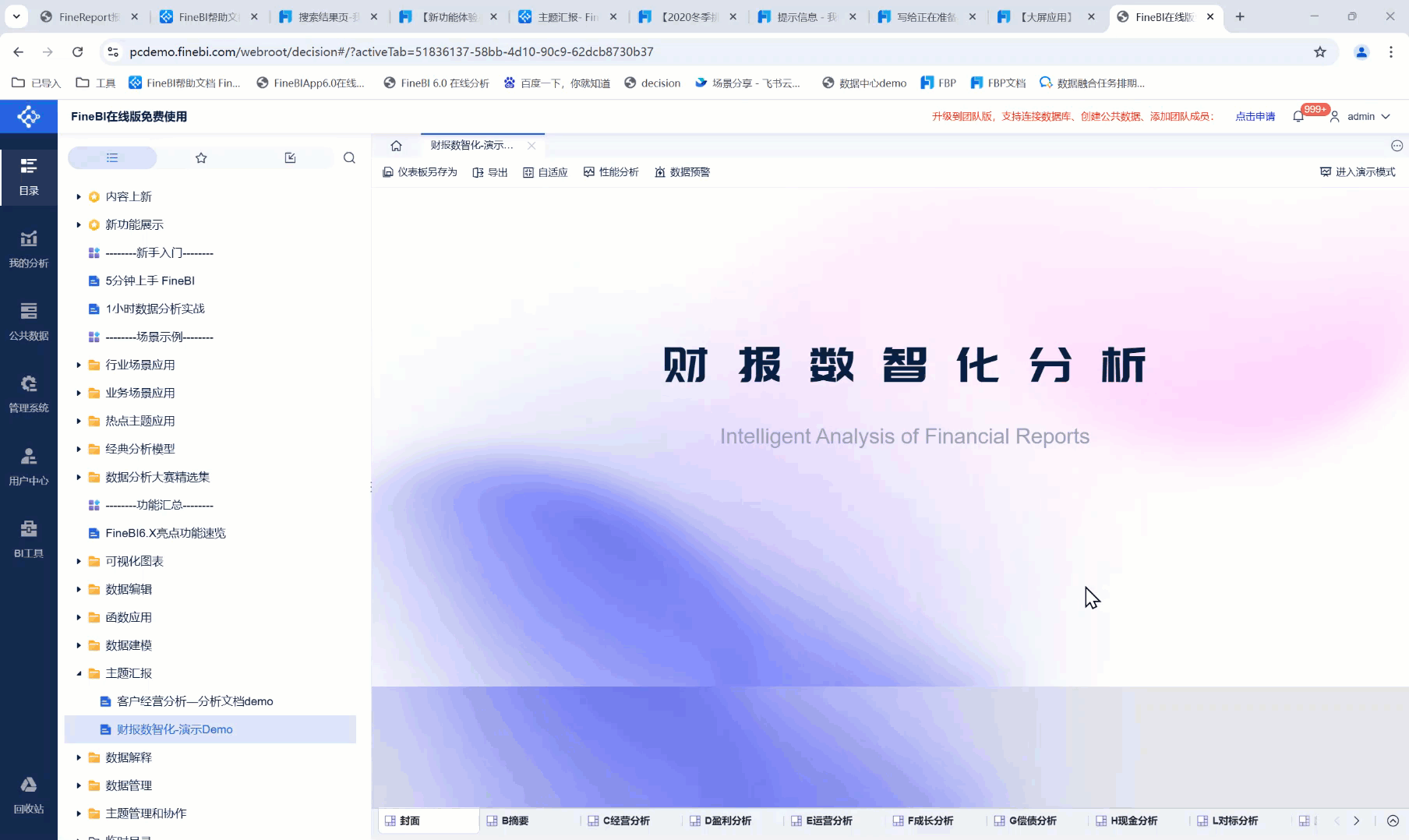Open 公共数据 in the sidebar
The height and width of the screenshot is (840, 1409).
[x=29, y=322]
